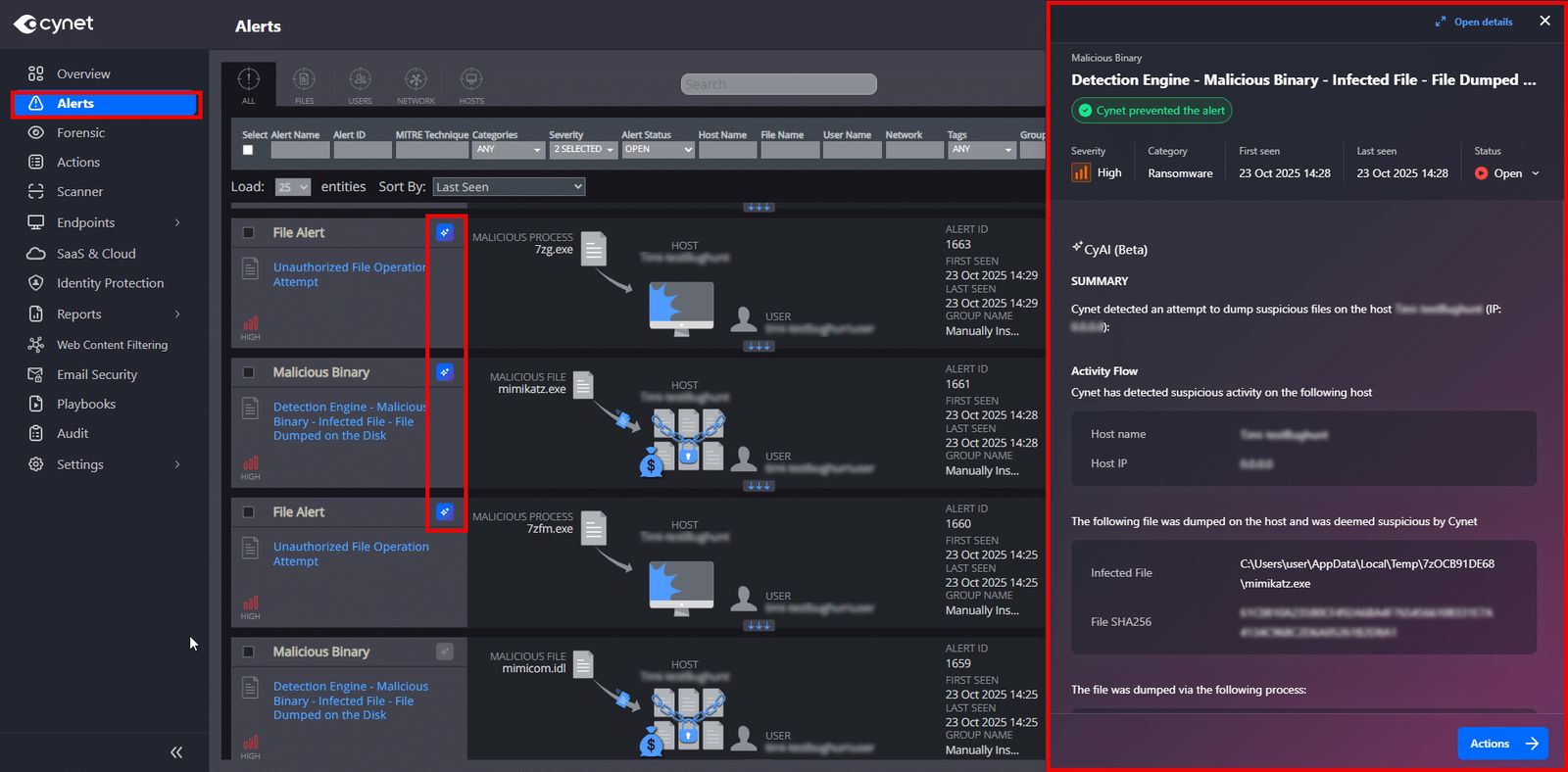Select the Files filter icon
Viewport: 1568px width, 772px height.
(305, 84)
